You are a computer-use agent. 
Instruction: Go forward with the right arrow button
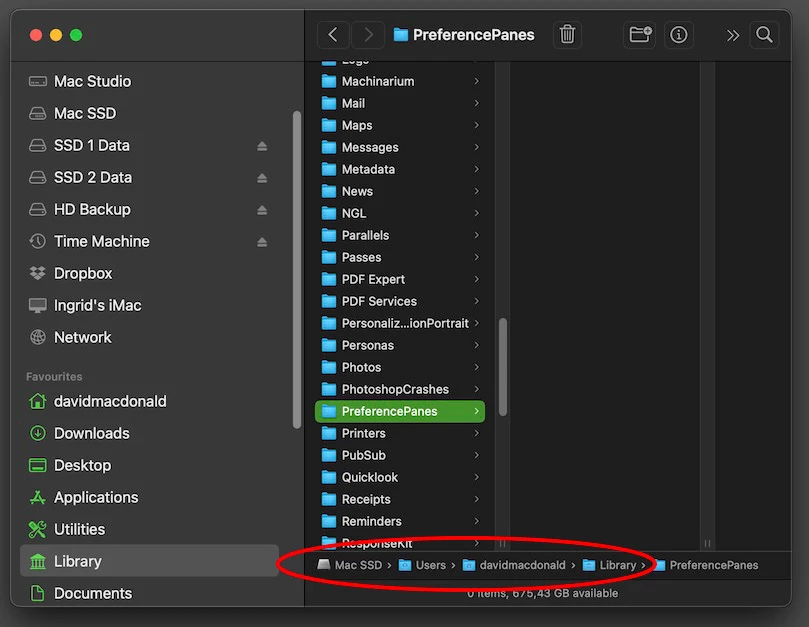pos(368,35)
